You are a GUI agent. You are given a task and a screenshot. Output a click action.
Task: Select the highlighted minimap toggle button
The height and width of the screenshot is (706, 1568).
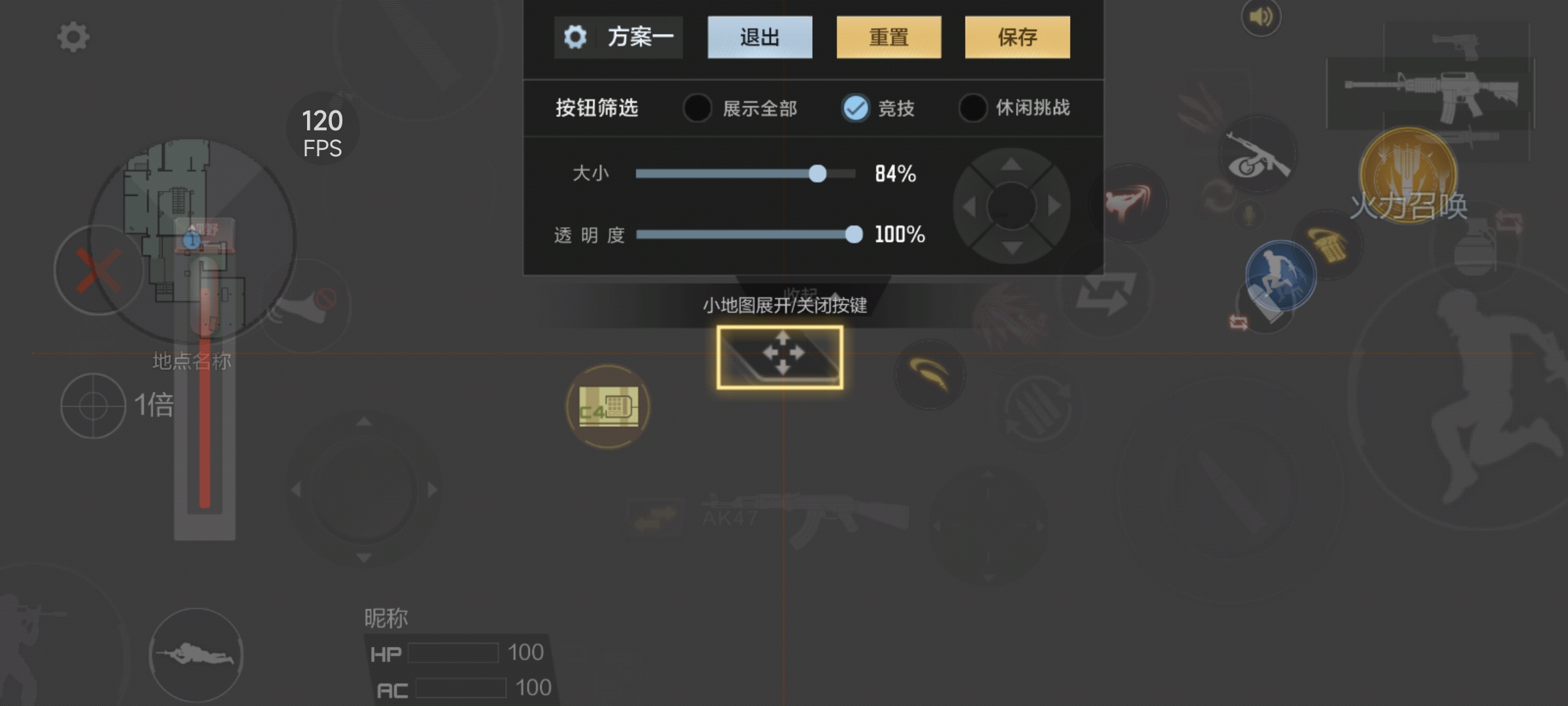(x=779, y=357)
